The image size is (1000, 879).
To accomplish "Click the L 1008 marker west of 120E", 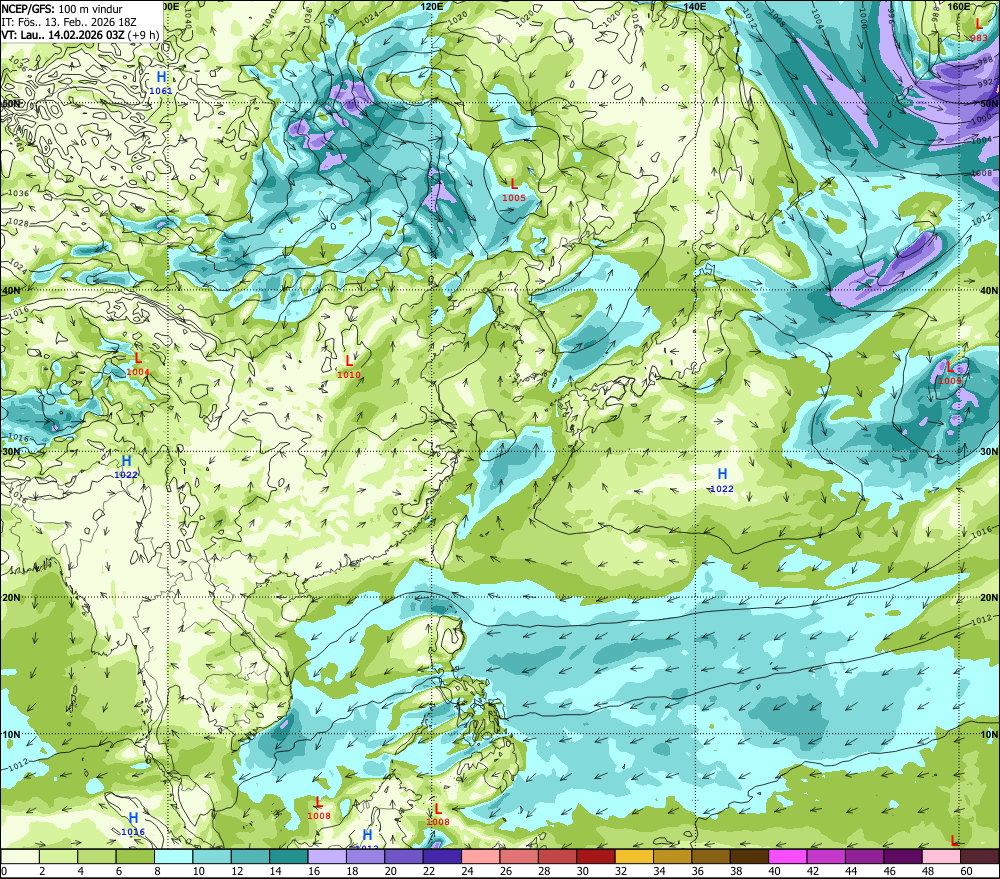I will click(x=319, y=808).
